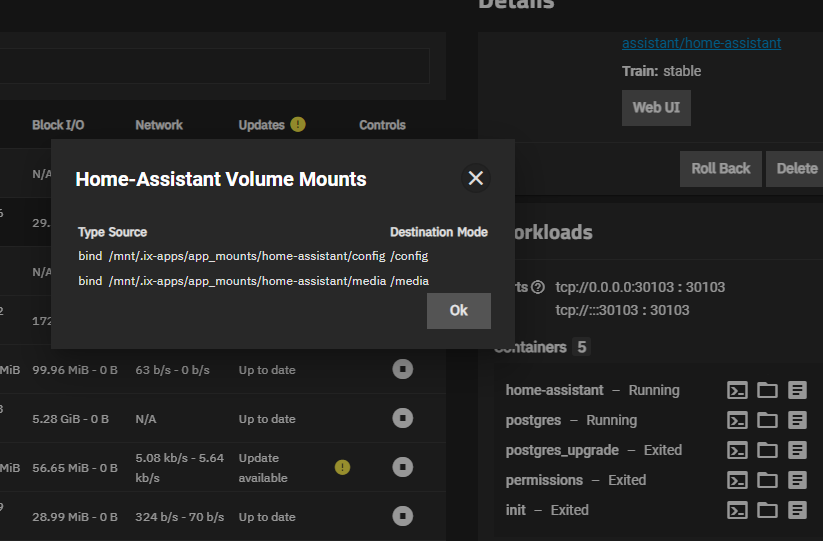Open shell for init container
823x541 pixels.
(737, 510)
